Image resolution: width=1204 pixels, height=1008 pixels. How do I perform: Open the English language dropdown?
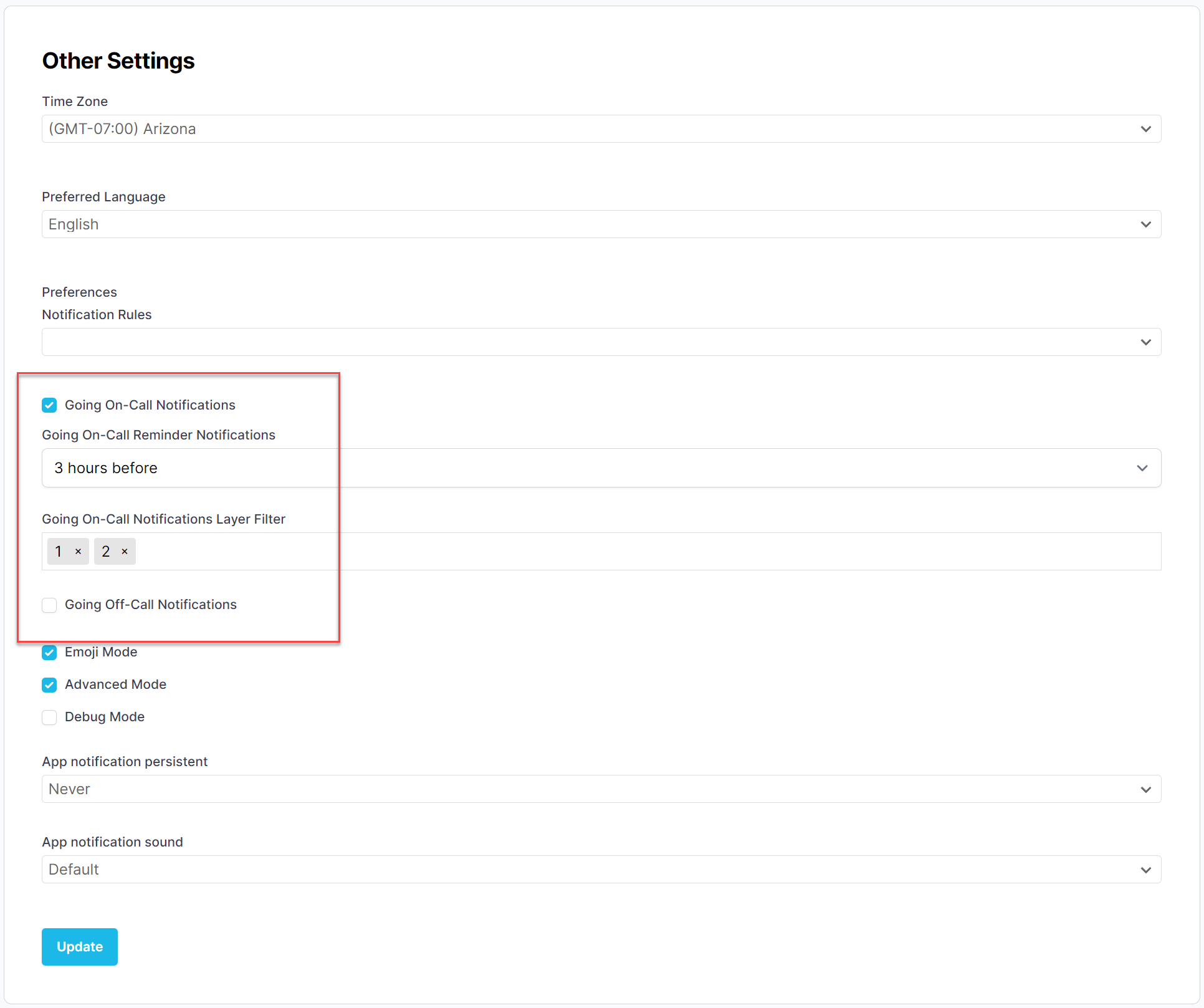coord(561,224)
